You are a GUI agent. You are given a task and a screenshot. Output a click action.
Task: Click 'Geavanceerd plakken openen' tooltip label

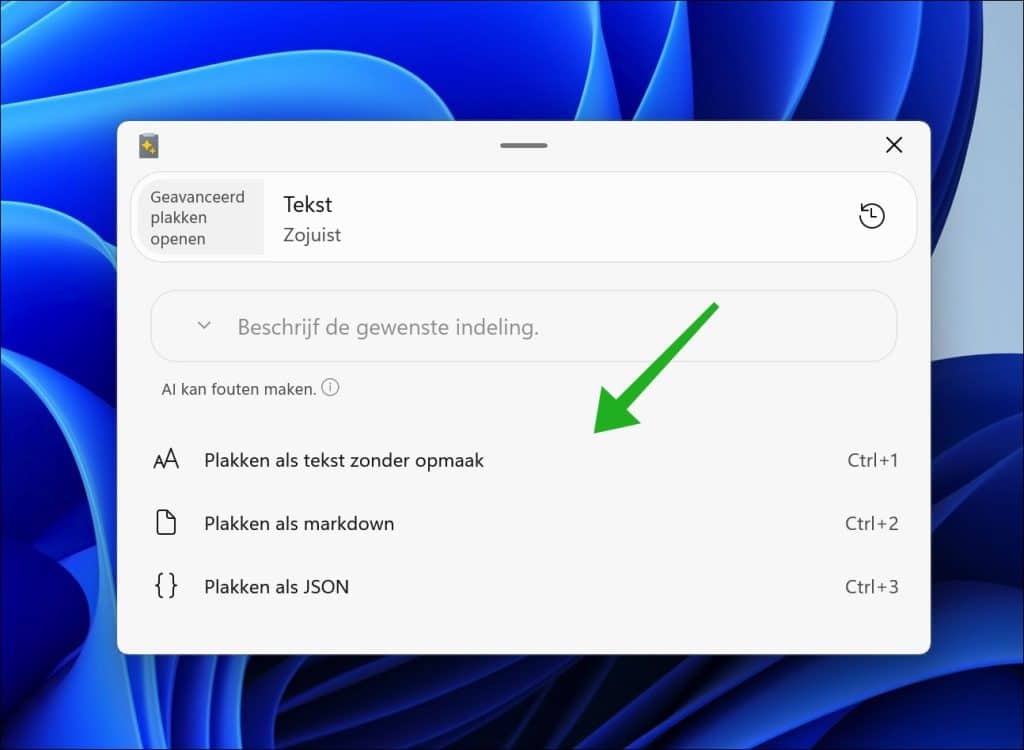click(198, 218)
